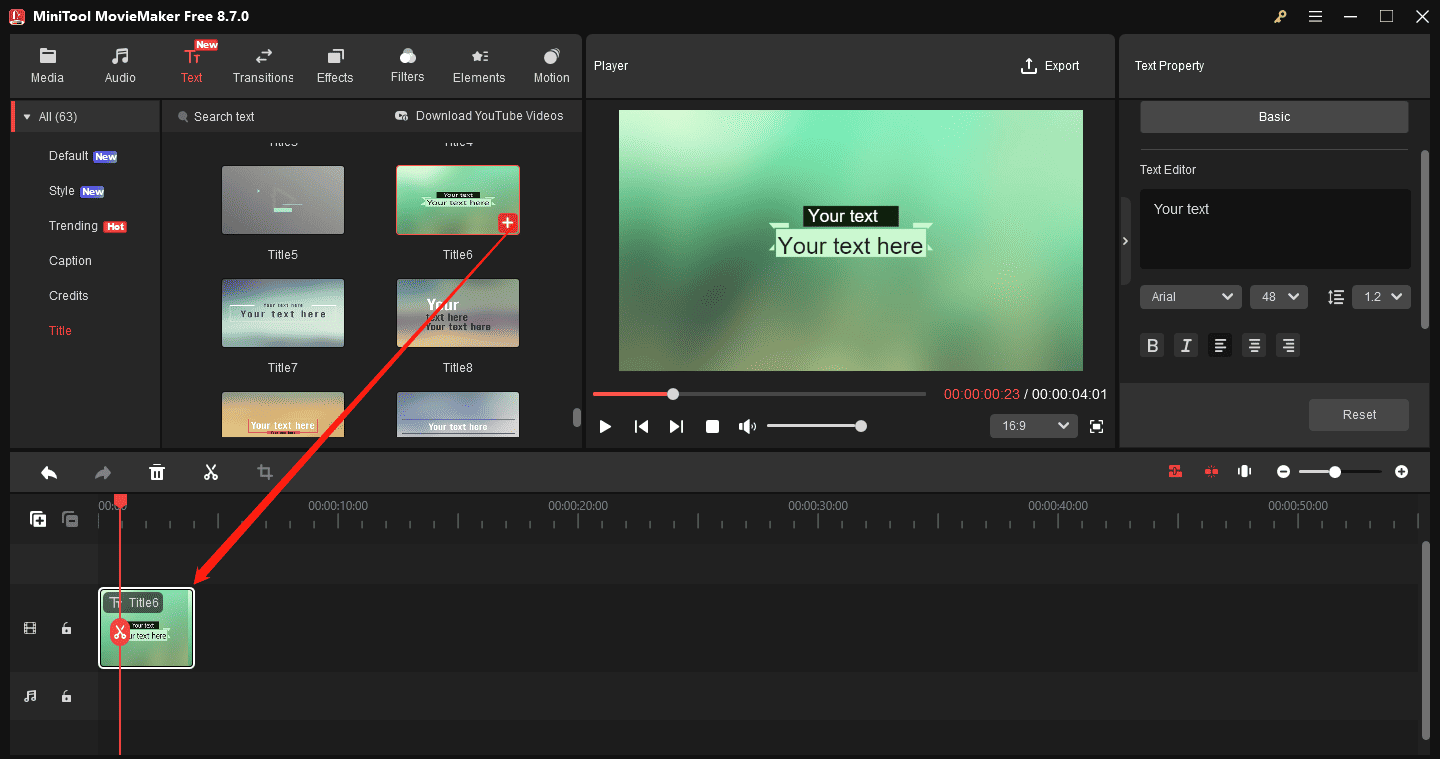This screenshot has height=759, width=1440.
Task: Select the Title7 thumbnail
Action: click(x=283, y=313)
